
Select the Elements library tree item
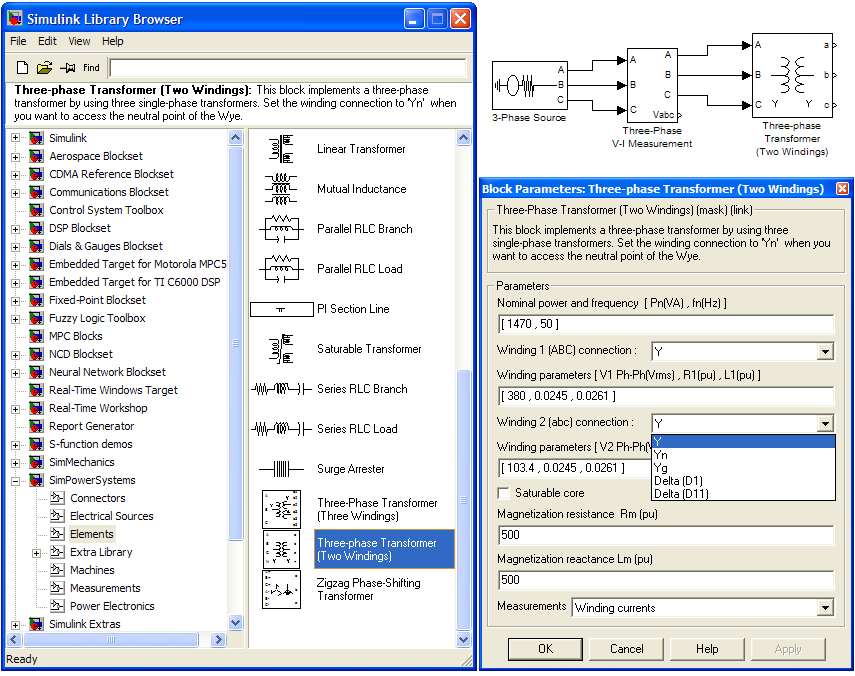point(92,534)
